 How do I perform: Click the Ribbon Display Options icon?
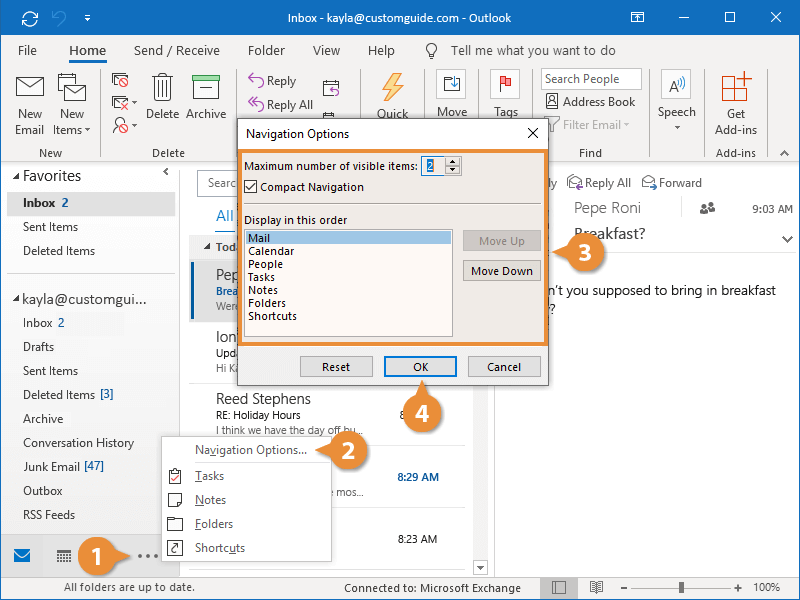637,18
